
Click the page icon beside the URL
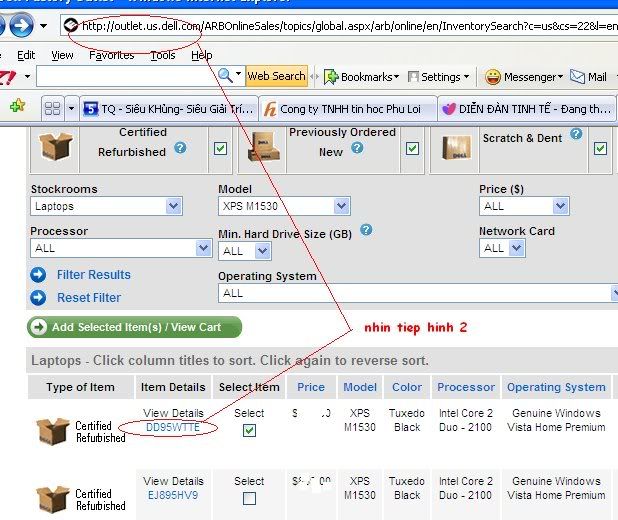(71, 26)
